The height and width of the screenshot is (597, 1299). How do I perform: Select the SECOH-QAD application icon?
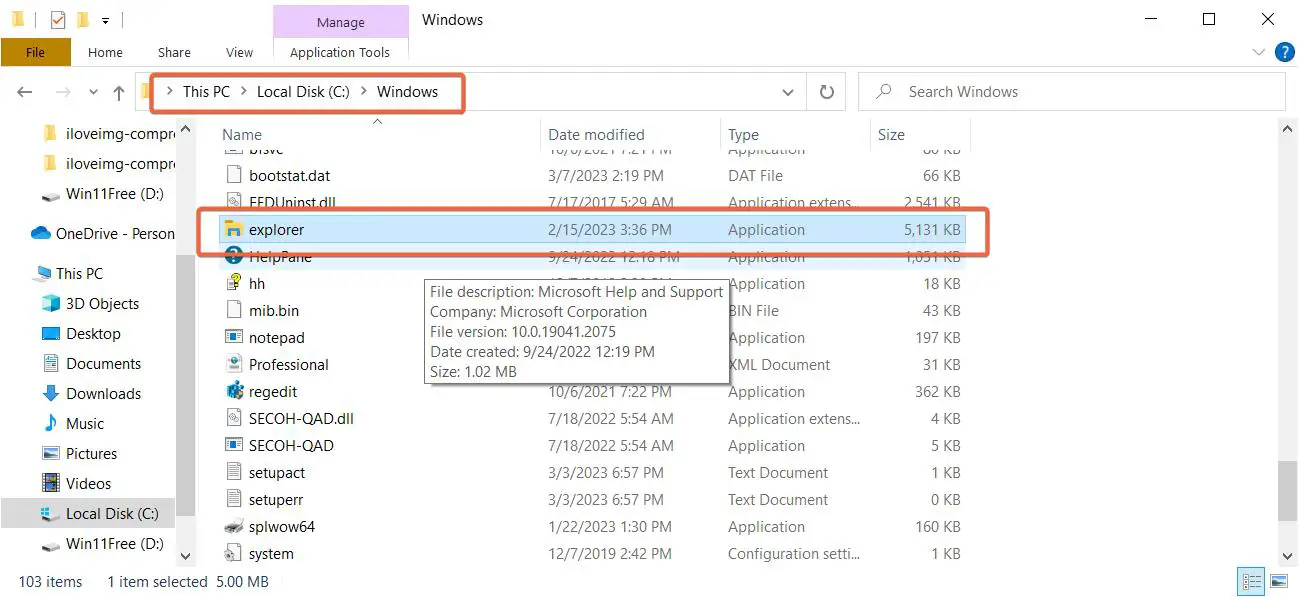(x=234, y=445)
